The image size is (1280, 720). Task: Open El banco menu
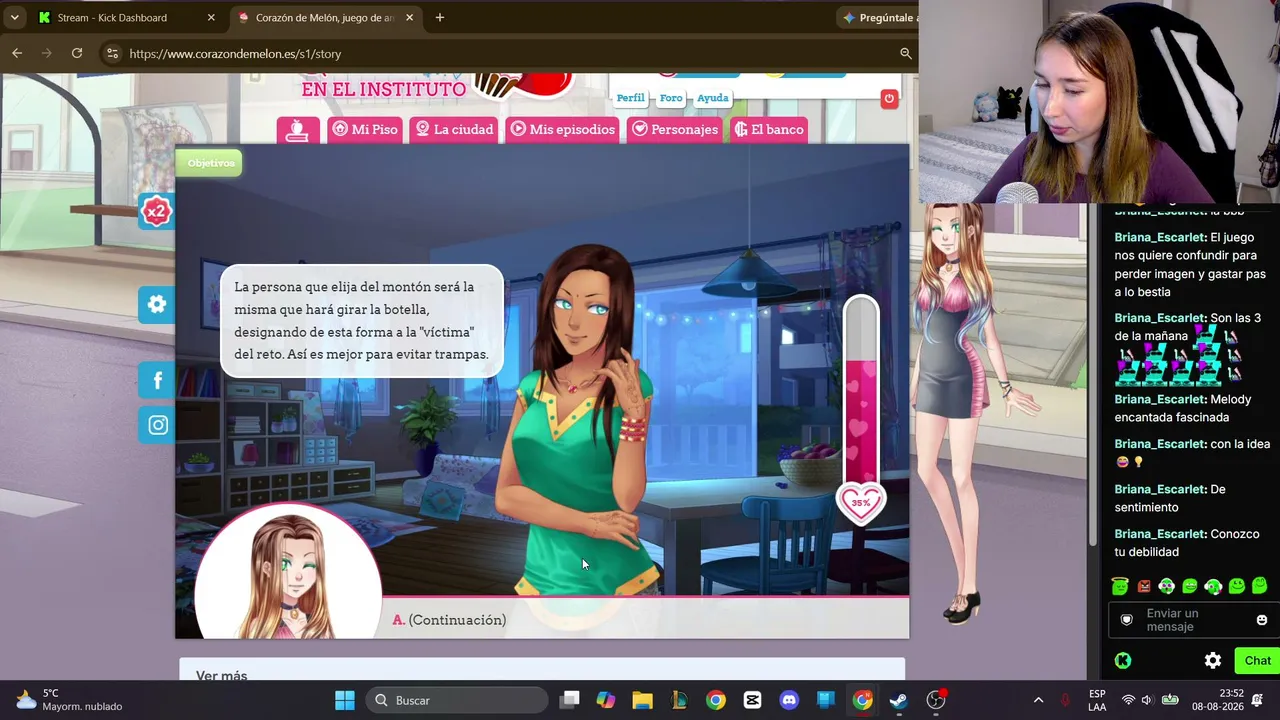click(769, 130)
